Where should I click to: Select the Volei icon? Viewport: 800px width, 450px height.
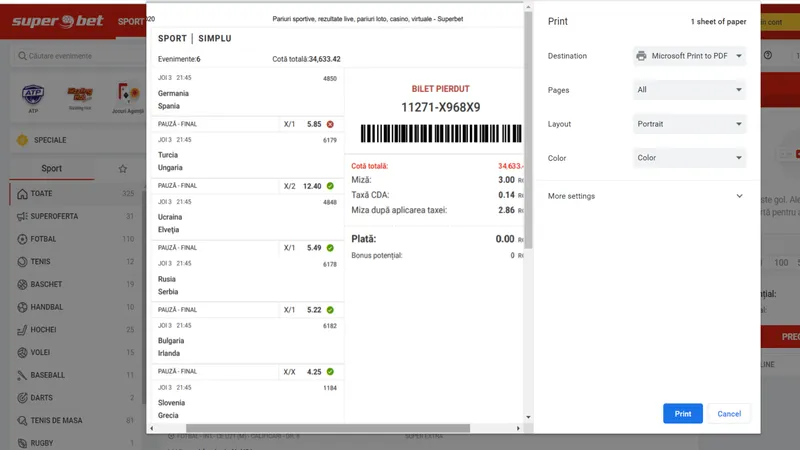click(22, 353)
